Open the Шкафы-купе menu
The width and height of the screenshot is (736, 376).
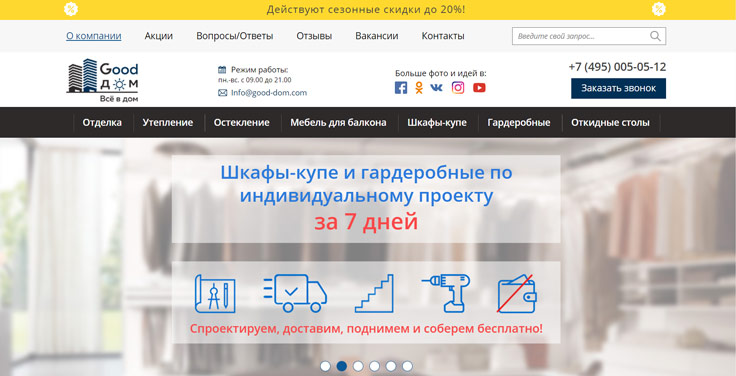pyautogui.click(x=437, y=123)
